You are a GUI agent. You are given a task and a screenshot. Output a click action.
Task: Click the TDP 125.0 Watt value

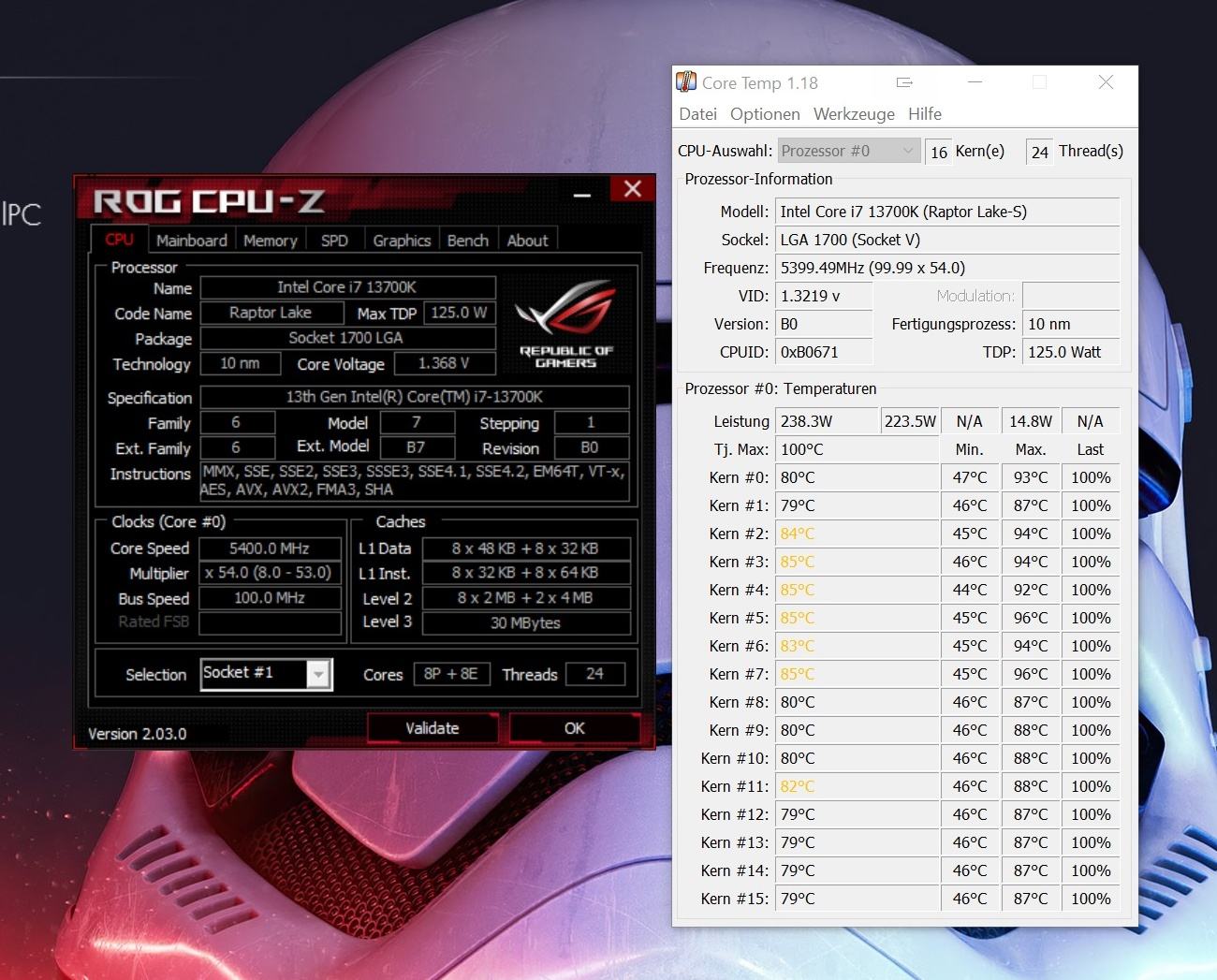1071,352
